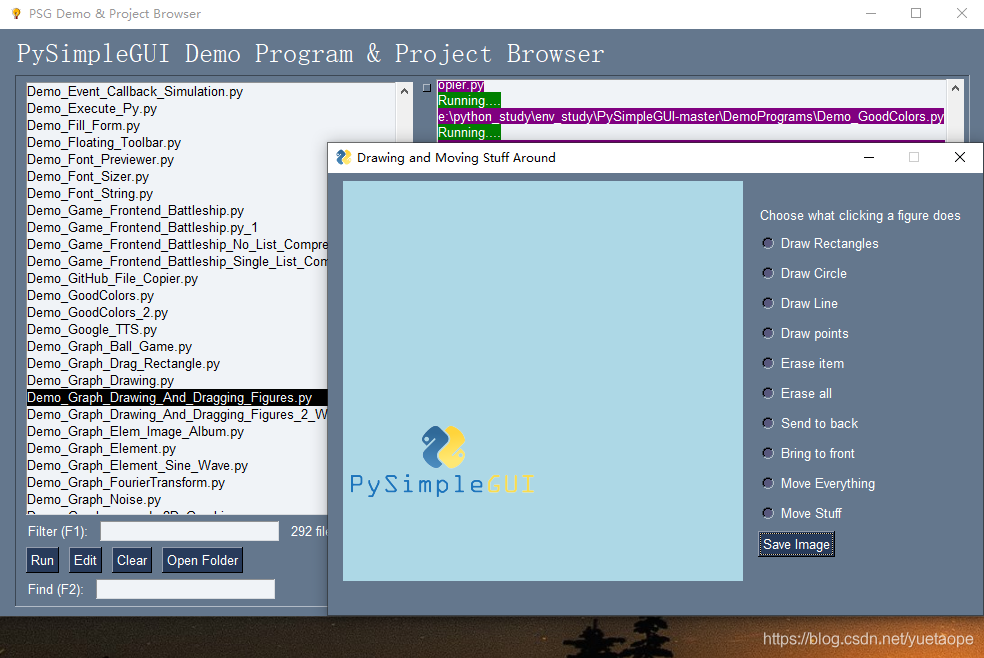Click the first green Running.... line in output

[x=469, y=100]
